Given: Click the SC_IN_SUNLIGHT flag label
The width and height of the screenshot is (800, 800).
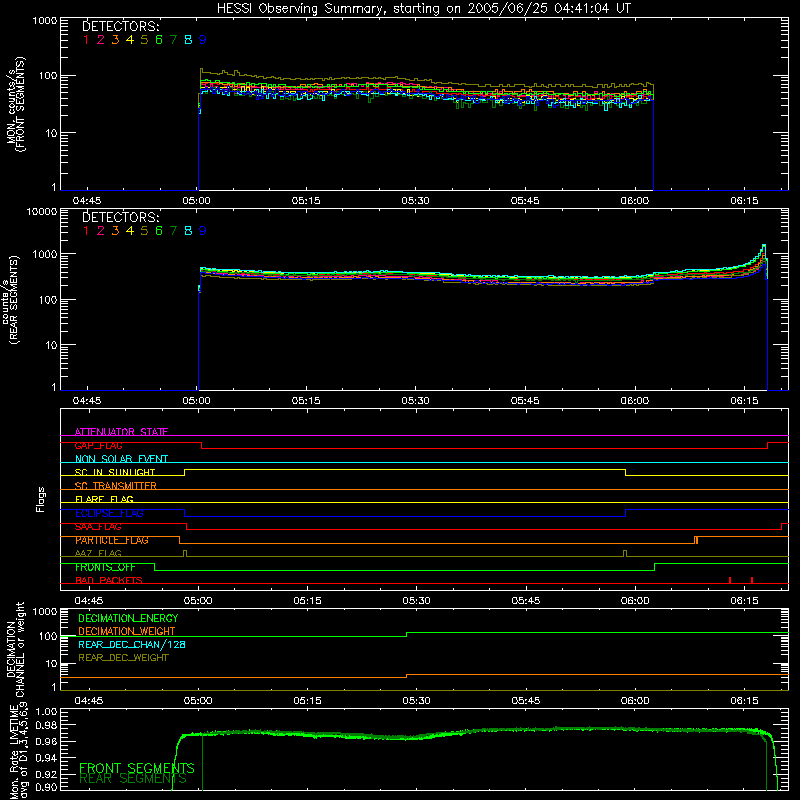Looking at the screenshot, I should pos(115,472).
